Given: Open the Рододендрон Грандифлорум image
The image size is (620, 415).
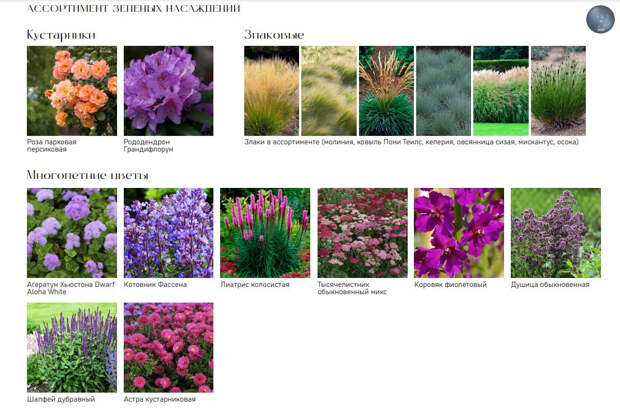Looking at the screenshot, I should [168, 91].
